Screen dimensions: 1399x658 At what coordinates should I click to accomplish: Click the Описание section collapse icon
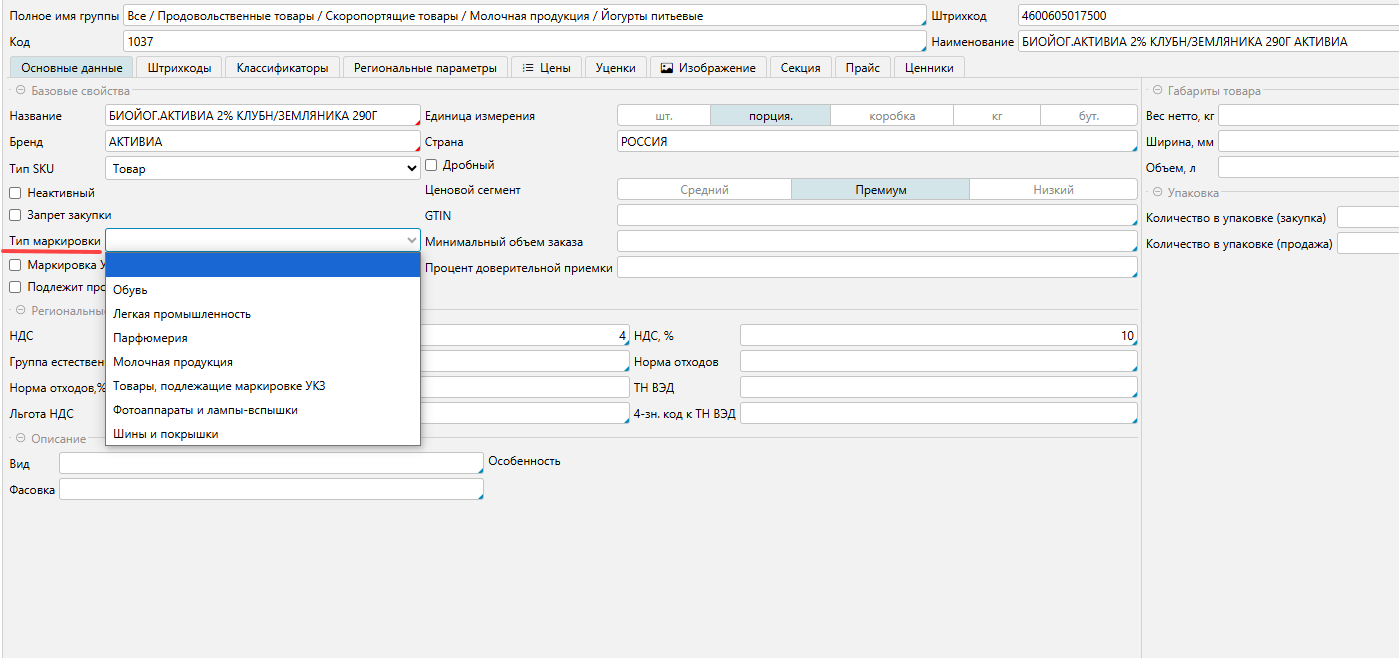pos(20,439)
